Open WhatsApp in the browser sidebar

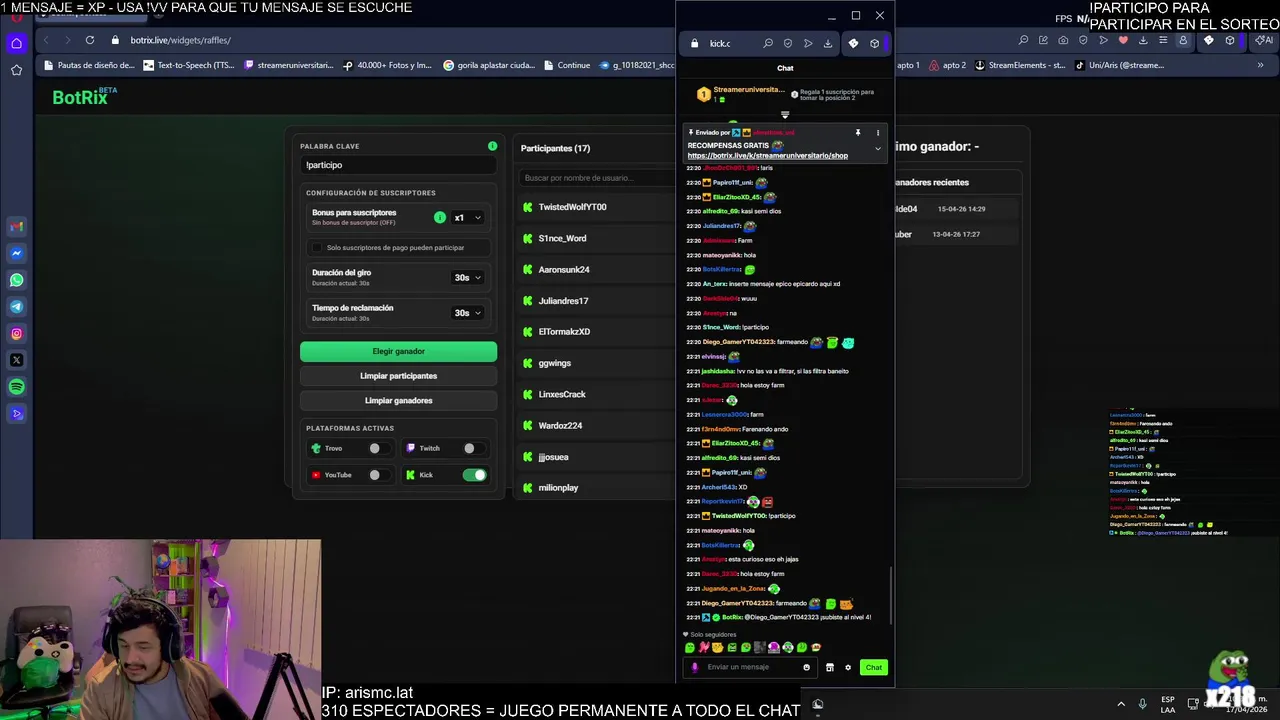coord(16,280)
